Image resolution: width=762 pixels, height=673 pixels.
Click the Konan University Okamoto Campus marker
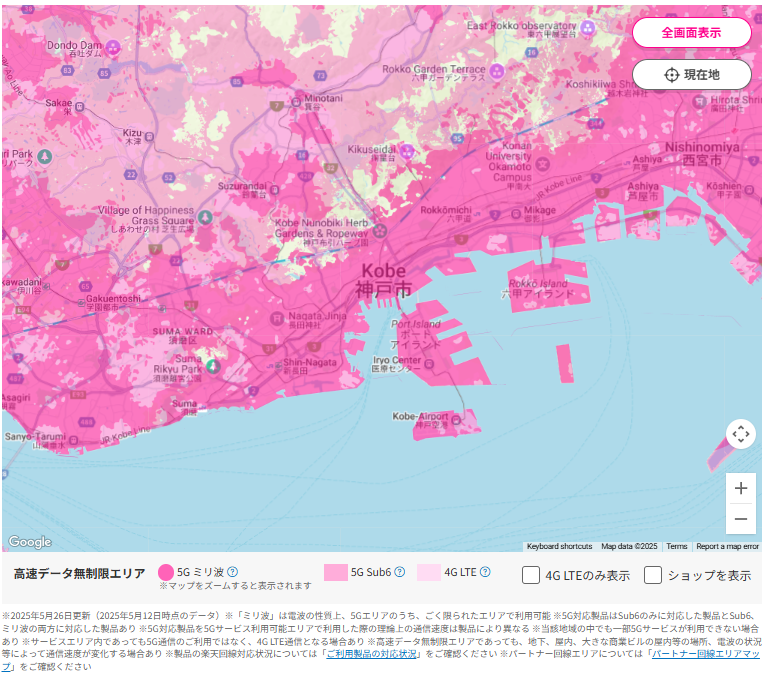pyautogui.click(x=542, y=163)
